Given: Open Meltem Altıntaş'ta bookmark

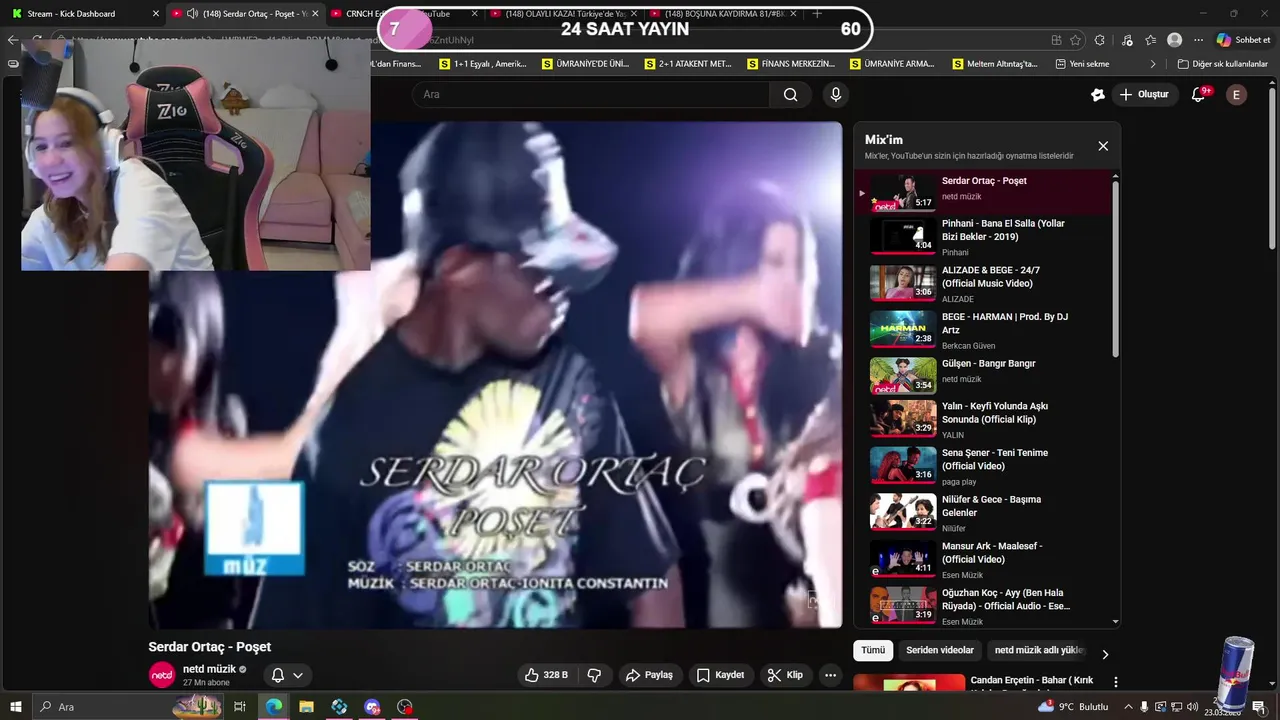Looking at the screenshot, I should pos(995,64).
